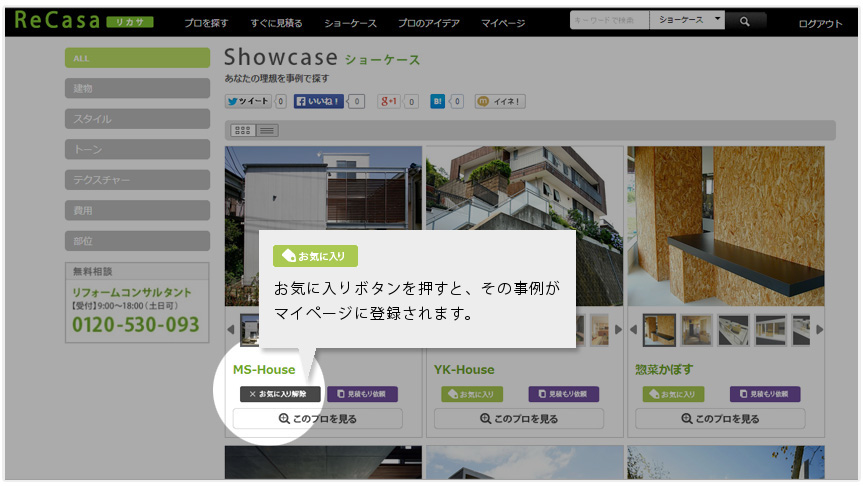Open 惣菜かぼす title link
The image size is (863, 486).
coord(664,370)
